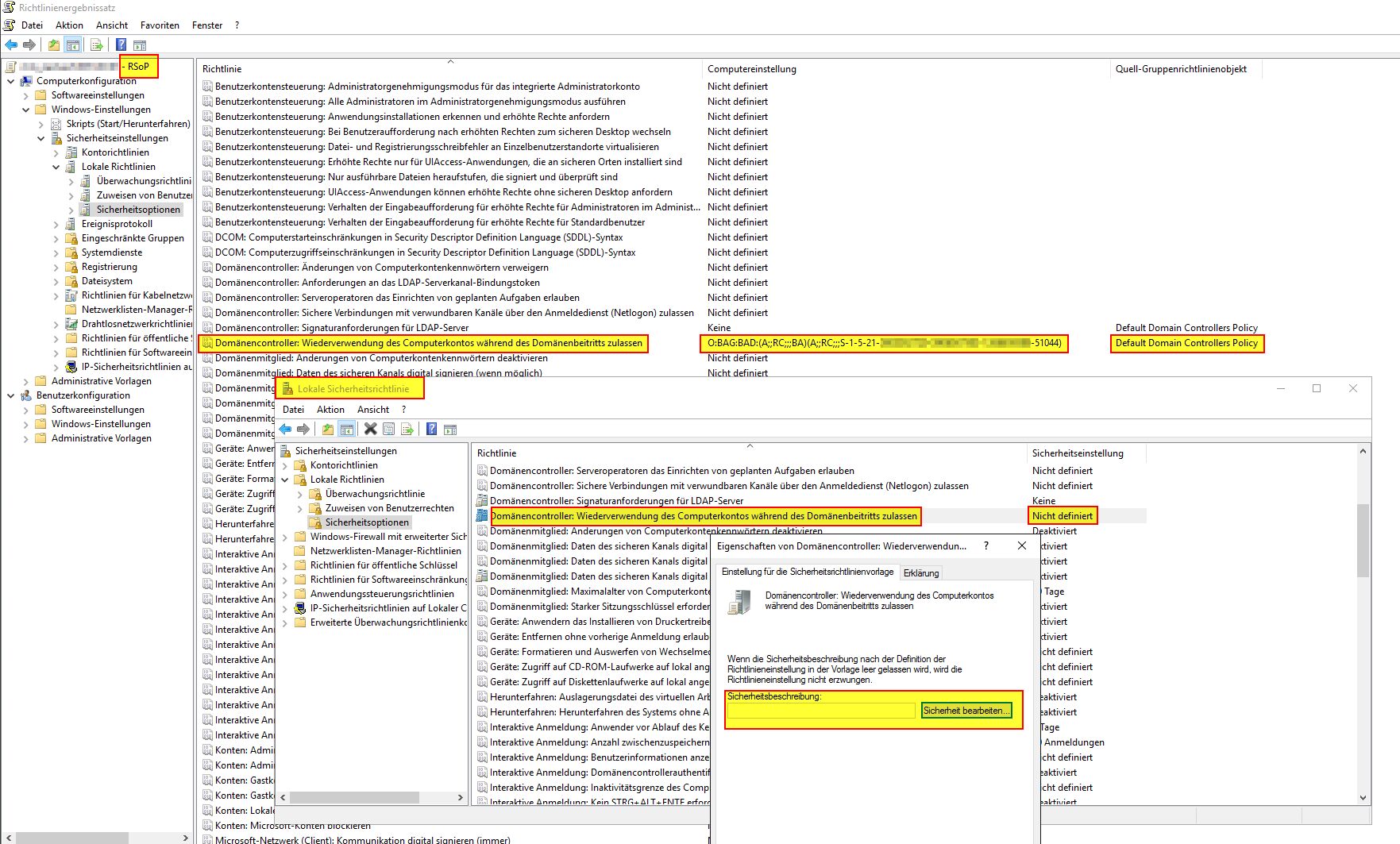Export list via RSoP toolbar icon
The width and height of the screenshot is (1400, 844).
click(x=97, y=45)
